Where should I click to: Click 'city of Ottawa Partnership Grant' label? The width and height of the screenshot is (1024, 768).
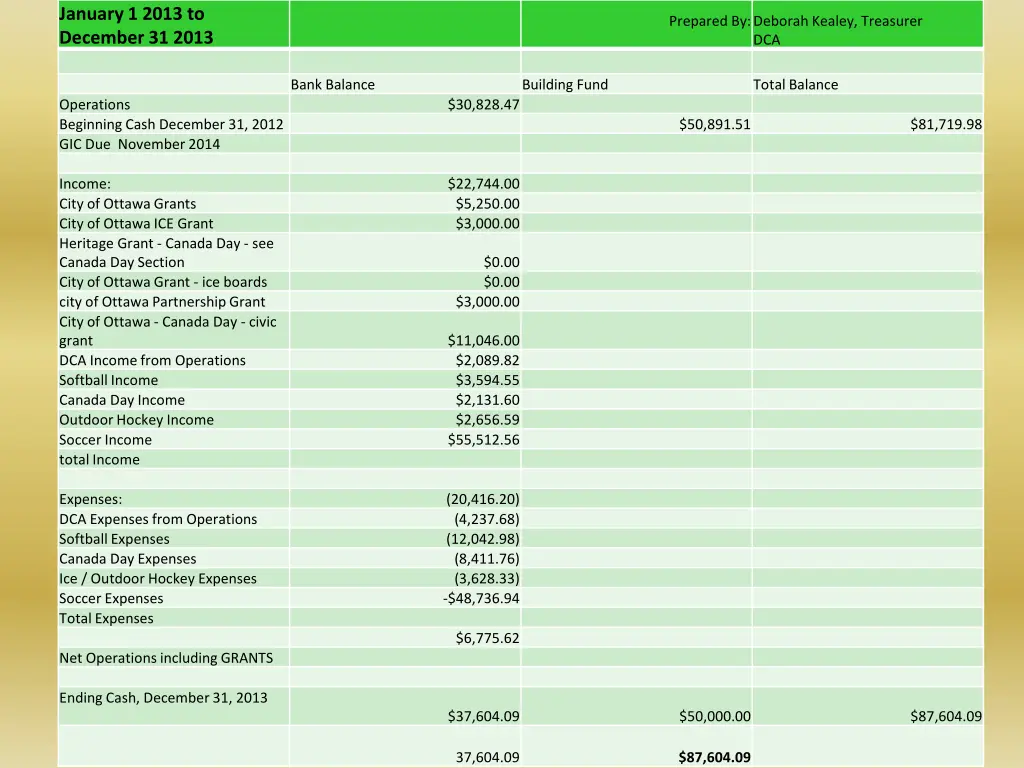162,302
